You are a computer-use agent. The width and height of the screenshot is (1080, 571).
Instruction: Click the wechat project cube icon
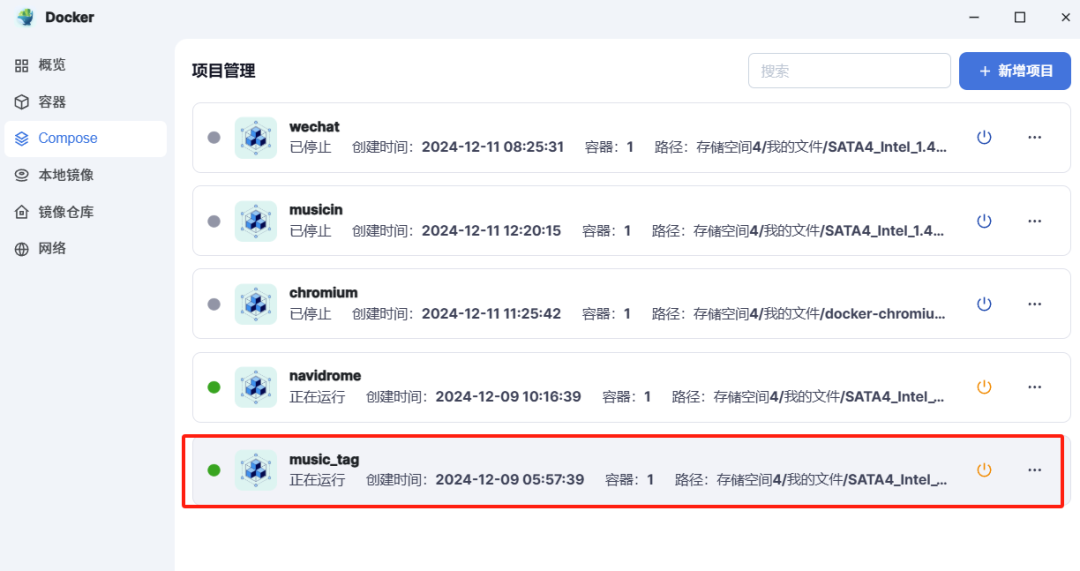(256, 138)
